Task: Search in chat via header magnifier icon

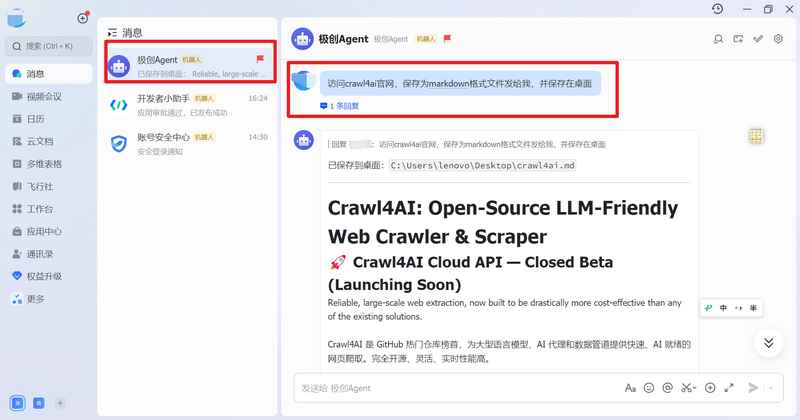Action: coord(718,39)
